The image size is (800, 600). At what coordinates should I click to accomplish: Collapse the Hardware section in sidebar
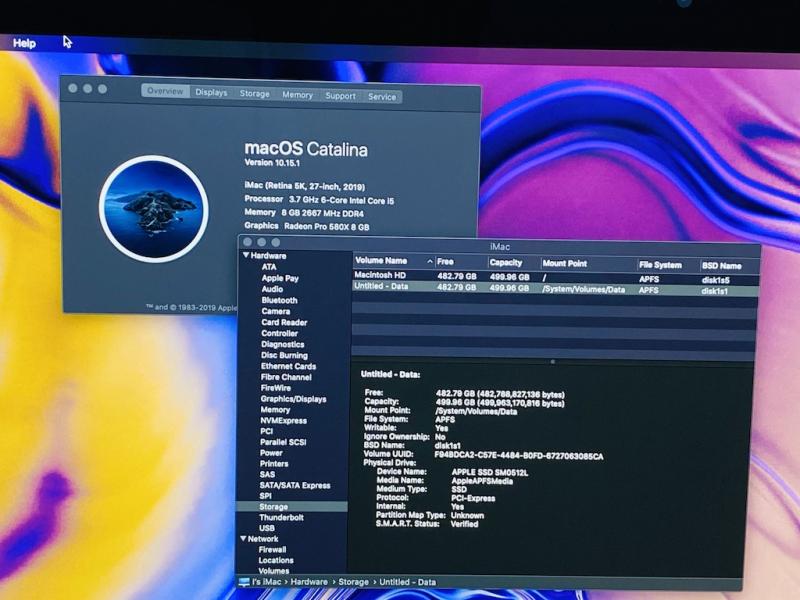point(245,256)
